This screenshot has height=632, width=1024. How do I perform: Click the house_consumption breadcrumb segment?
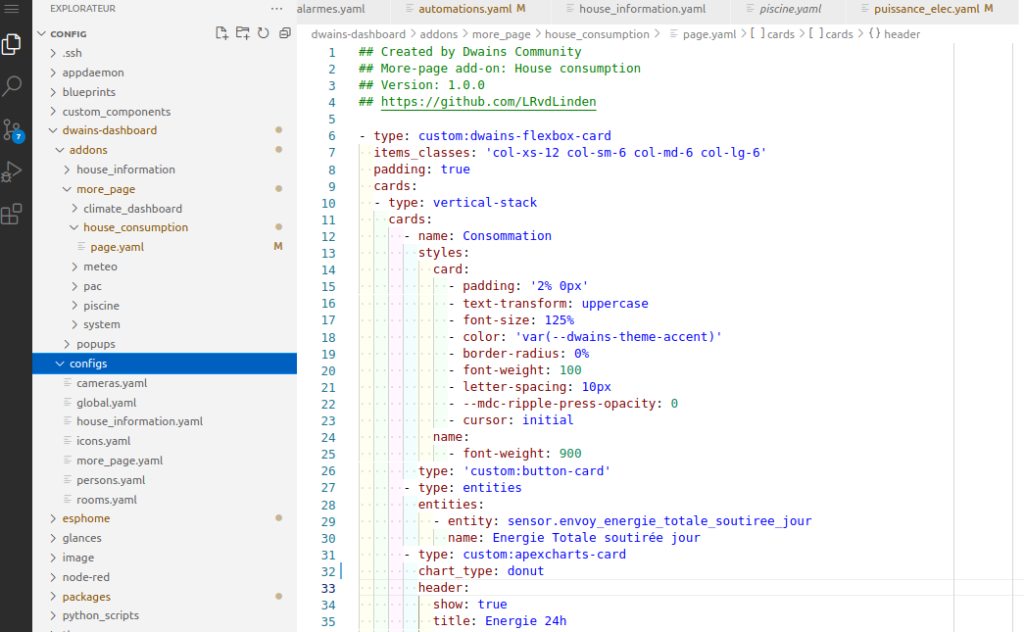(597, 34)
